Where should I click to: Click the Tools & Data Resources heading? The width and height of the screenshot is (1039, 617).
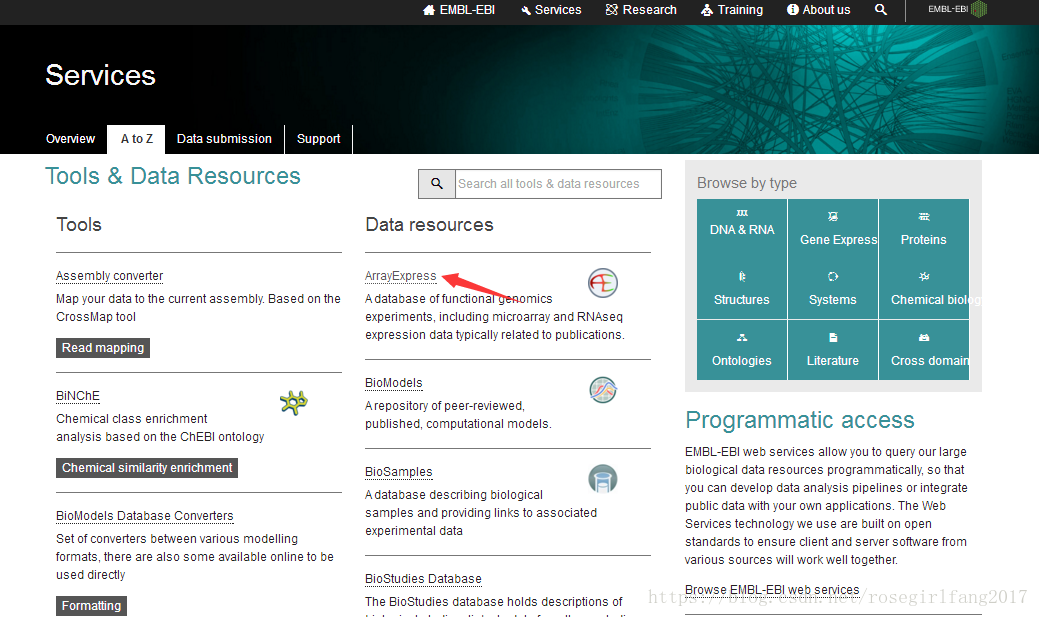[172, 176]
